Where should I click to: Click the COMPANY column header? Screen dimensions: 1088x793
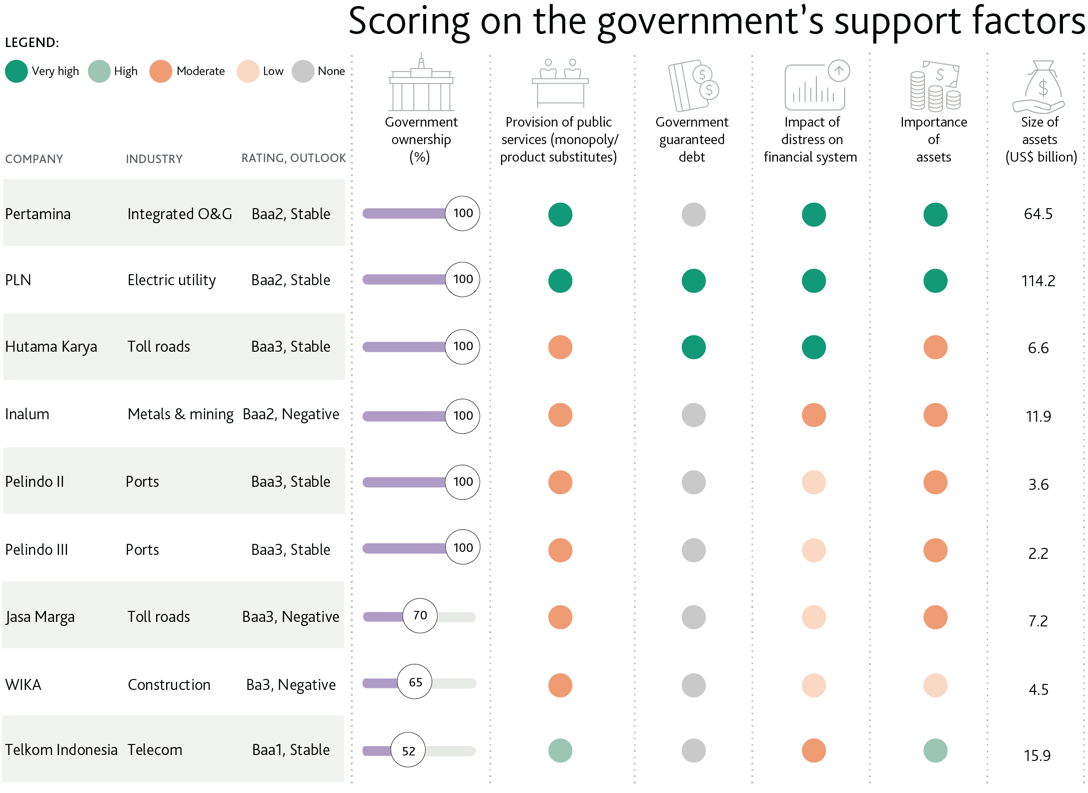pyautogui.click(x=34, y=159)
